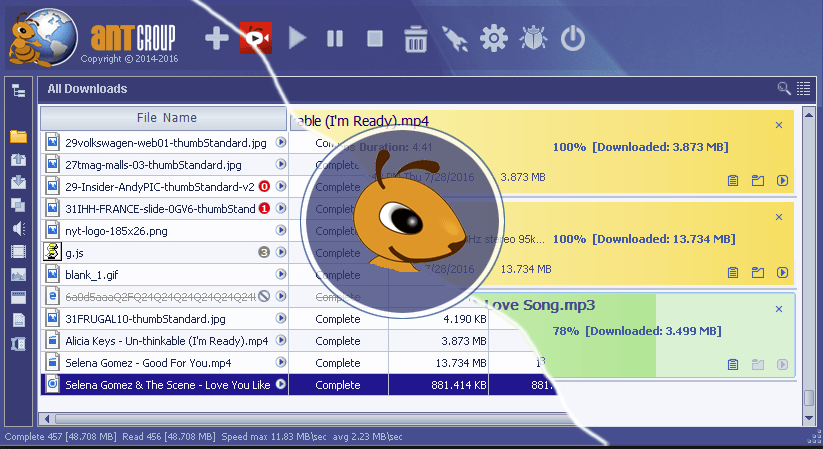Click the All Downloads panel title
This screenshot has width=823, height=449.
(x=87, y=89)
